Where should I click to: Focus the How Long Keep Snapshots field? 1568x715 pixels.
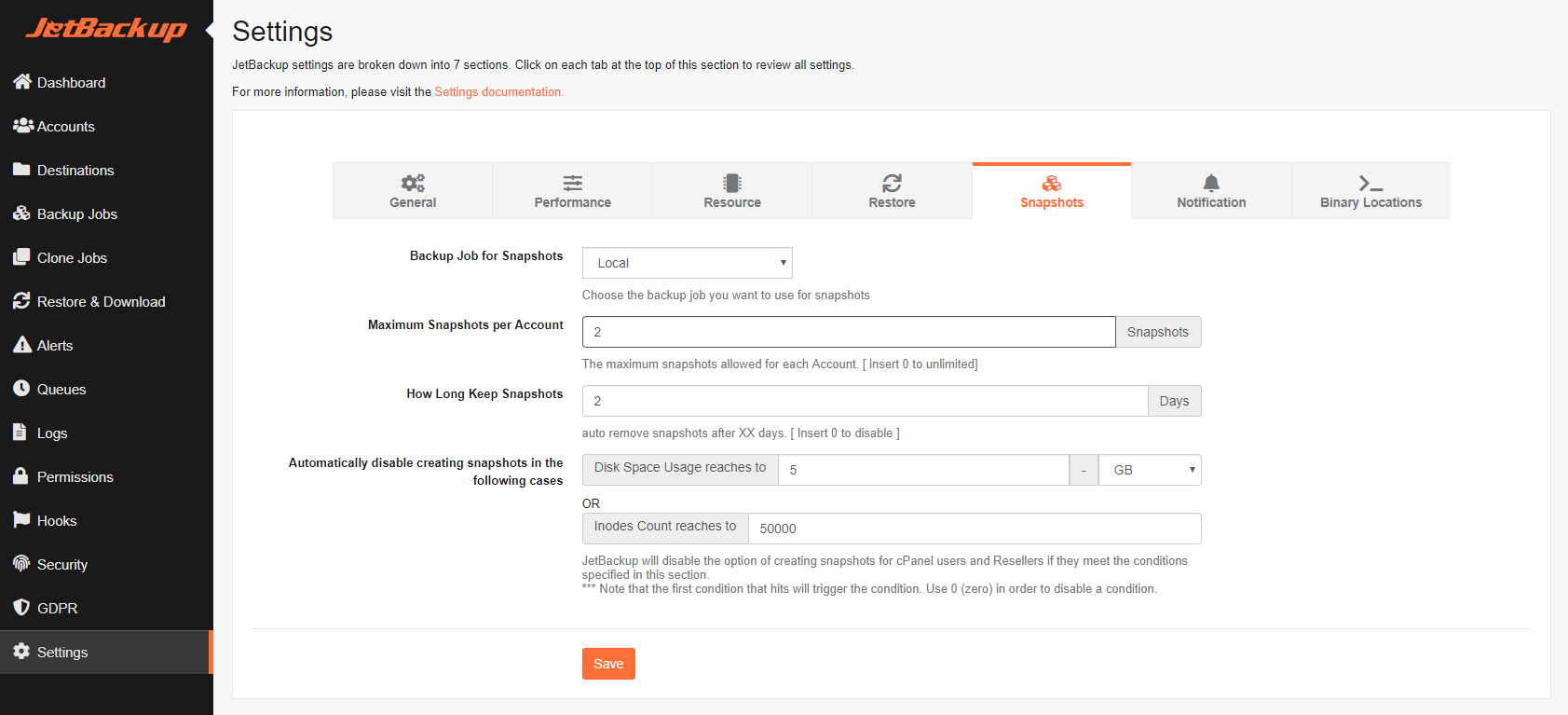[865, 401]
